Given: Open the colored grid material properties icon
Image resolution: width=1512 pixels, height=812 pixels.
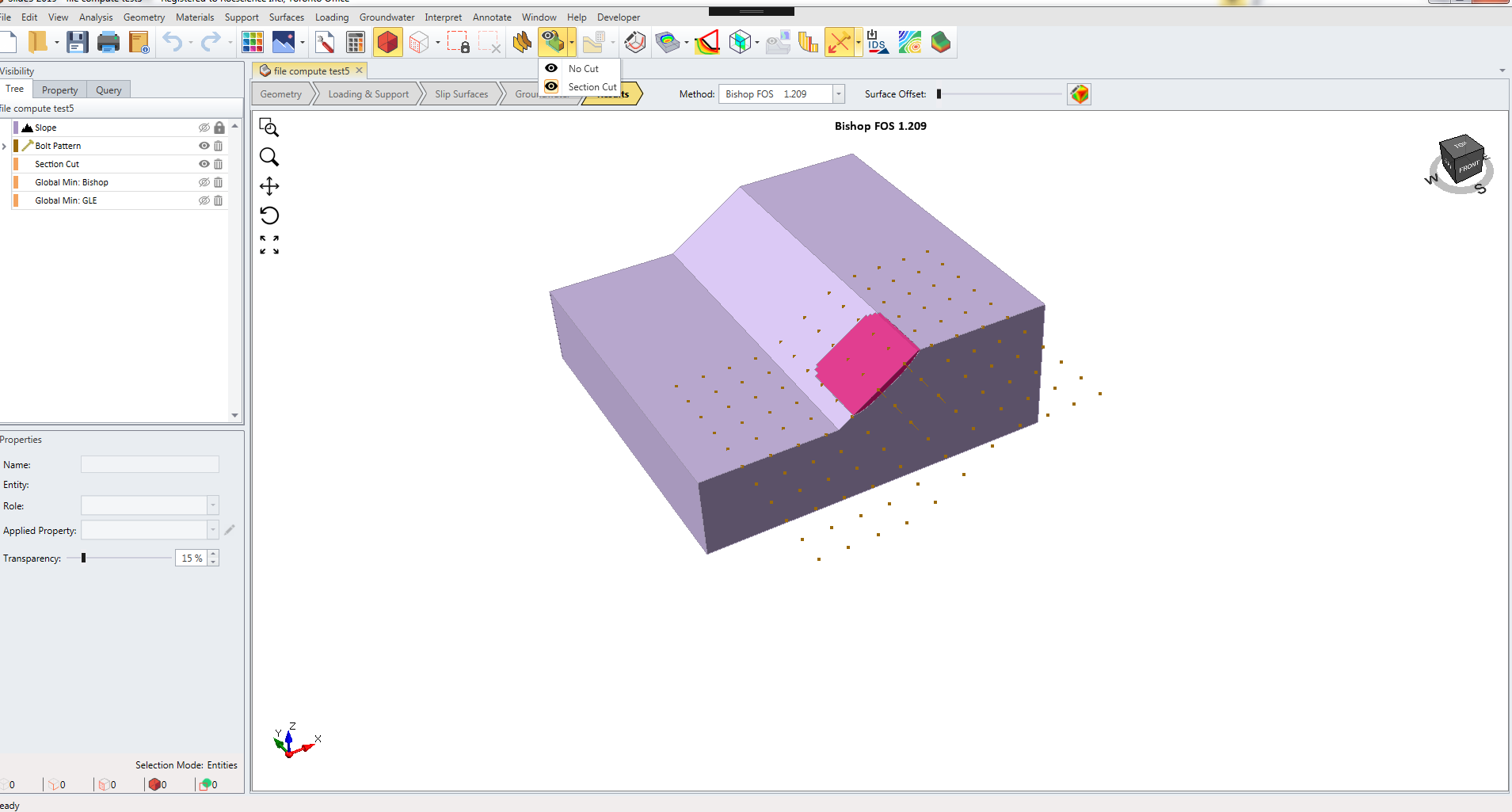Looking at the screenshot, I should tap(253, 42).
